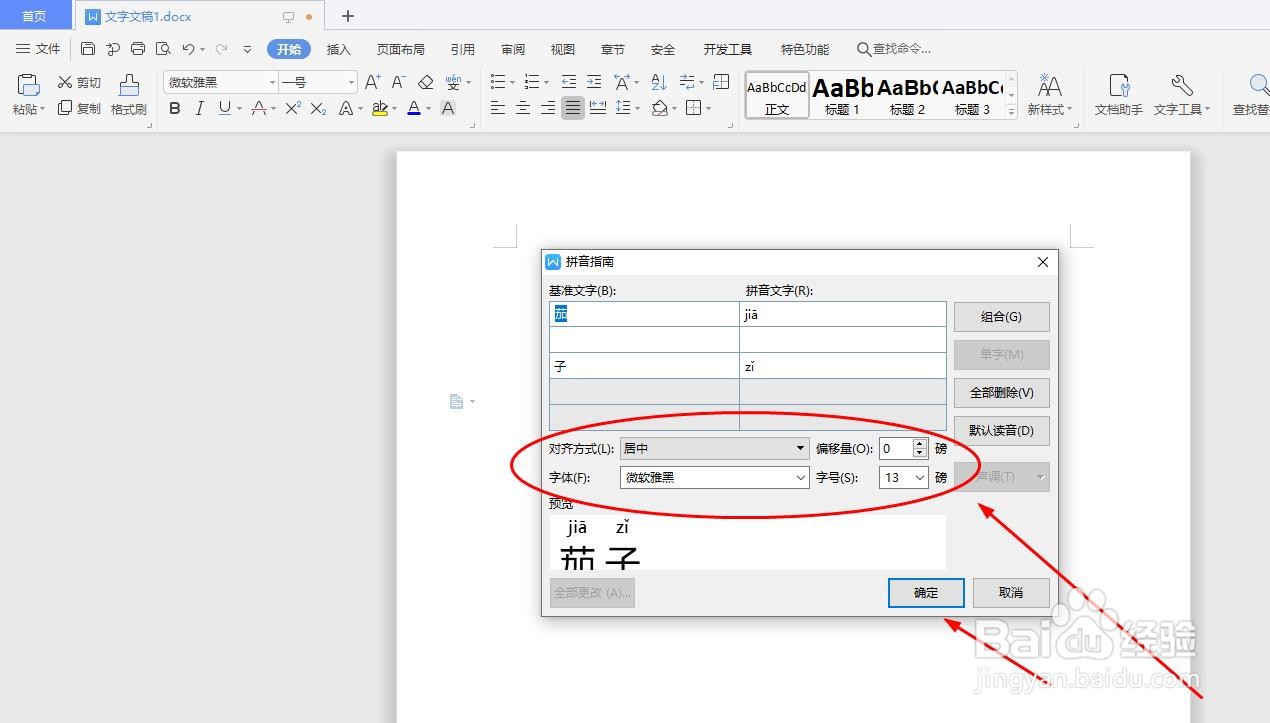
Task: Click the strikethrough icon
Action: pyautogui.click(x=258, y=108)
